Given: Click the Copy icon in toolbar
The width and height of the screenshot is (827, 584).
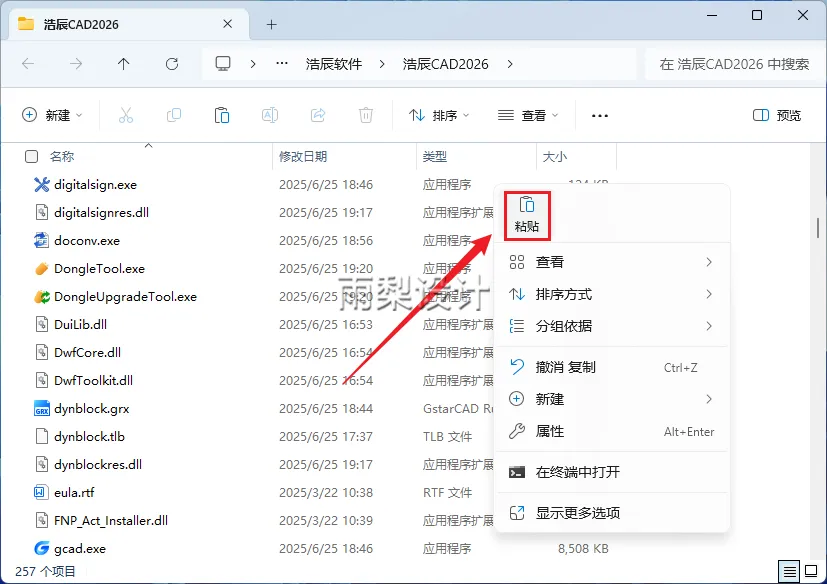Looking at the screenshot, I should pos(174,115).
